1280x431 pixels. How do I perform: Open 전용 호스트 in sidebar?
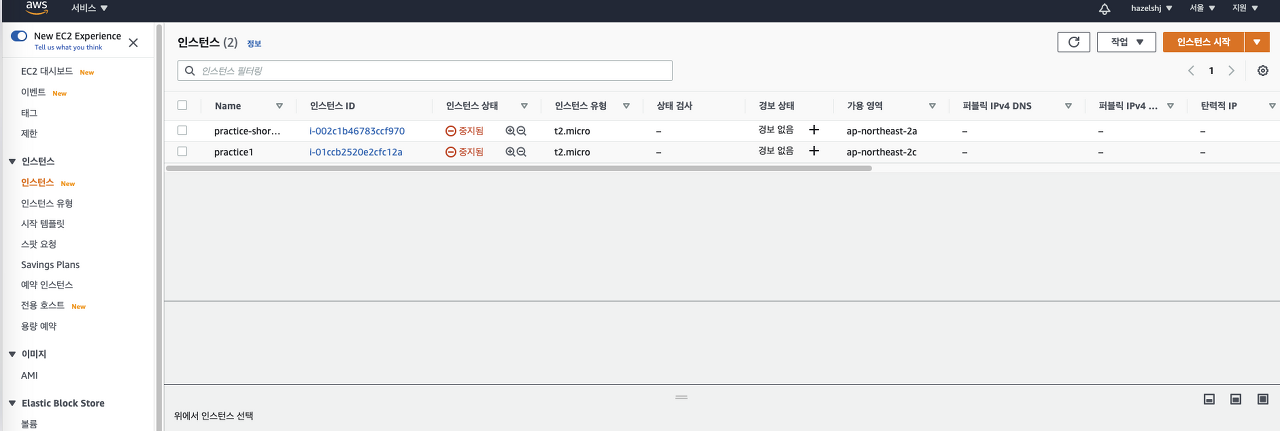[x=42, y=305]
